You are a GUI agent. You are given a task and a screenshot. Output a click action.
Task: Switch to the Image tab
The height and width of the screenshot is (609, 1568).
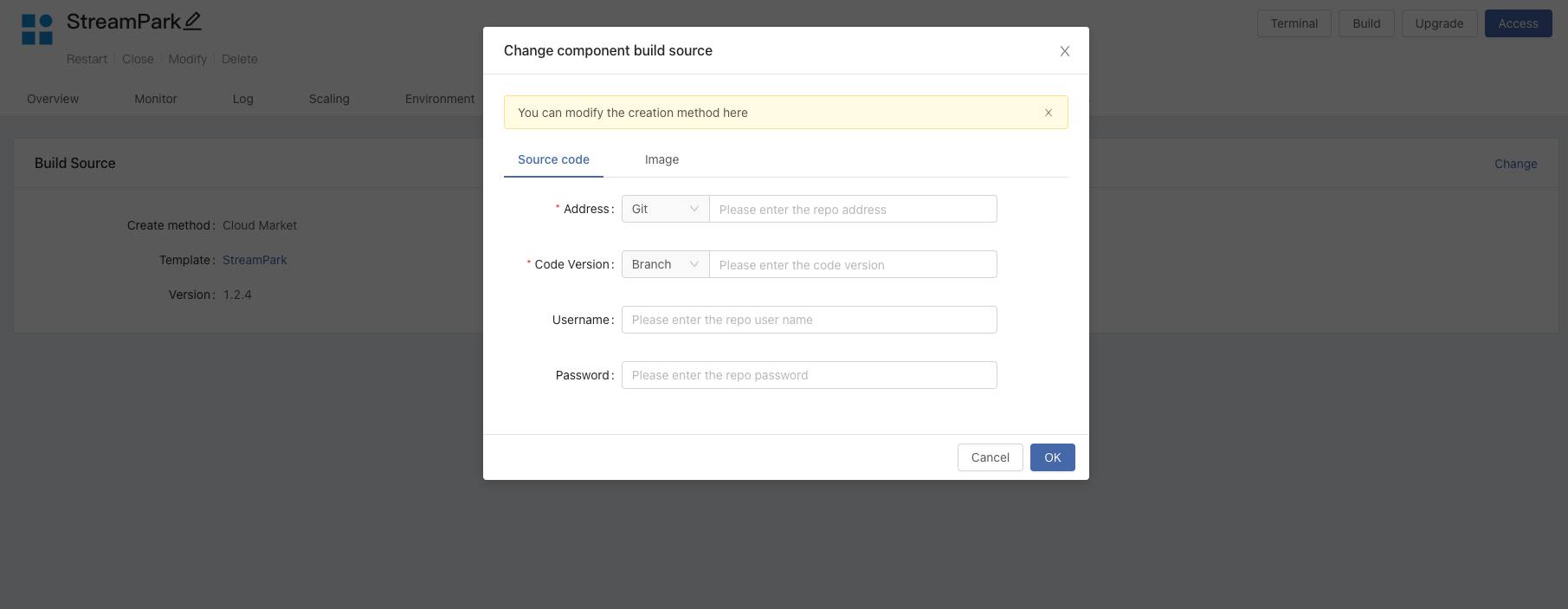pyautogui.click(x=661, y=160)
